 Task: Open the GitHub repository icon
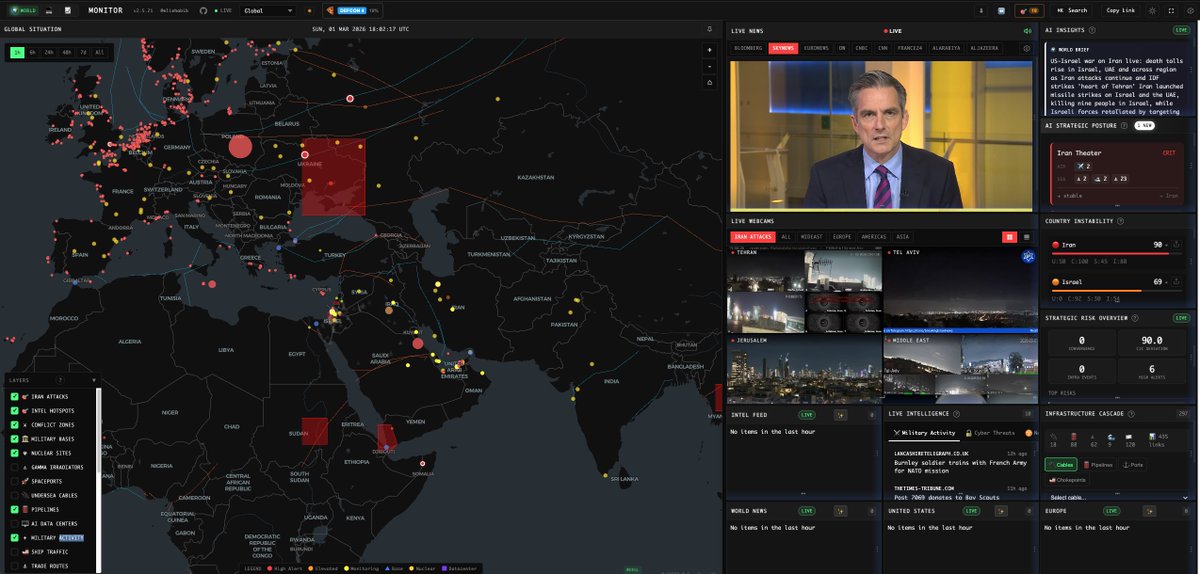(204, 10)
